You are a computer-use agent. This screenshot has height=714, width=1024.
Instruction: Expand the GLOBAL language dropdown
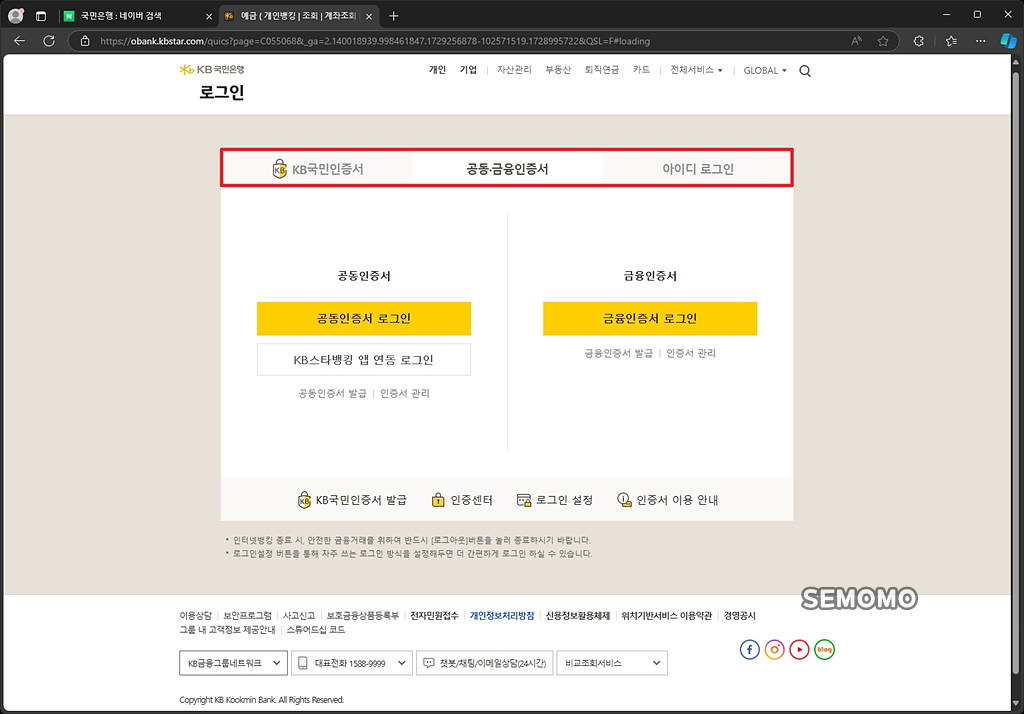coord(765,71)
